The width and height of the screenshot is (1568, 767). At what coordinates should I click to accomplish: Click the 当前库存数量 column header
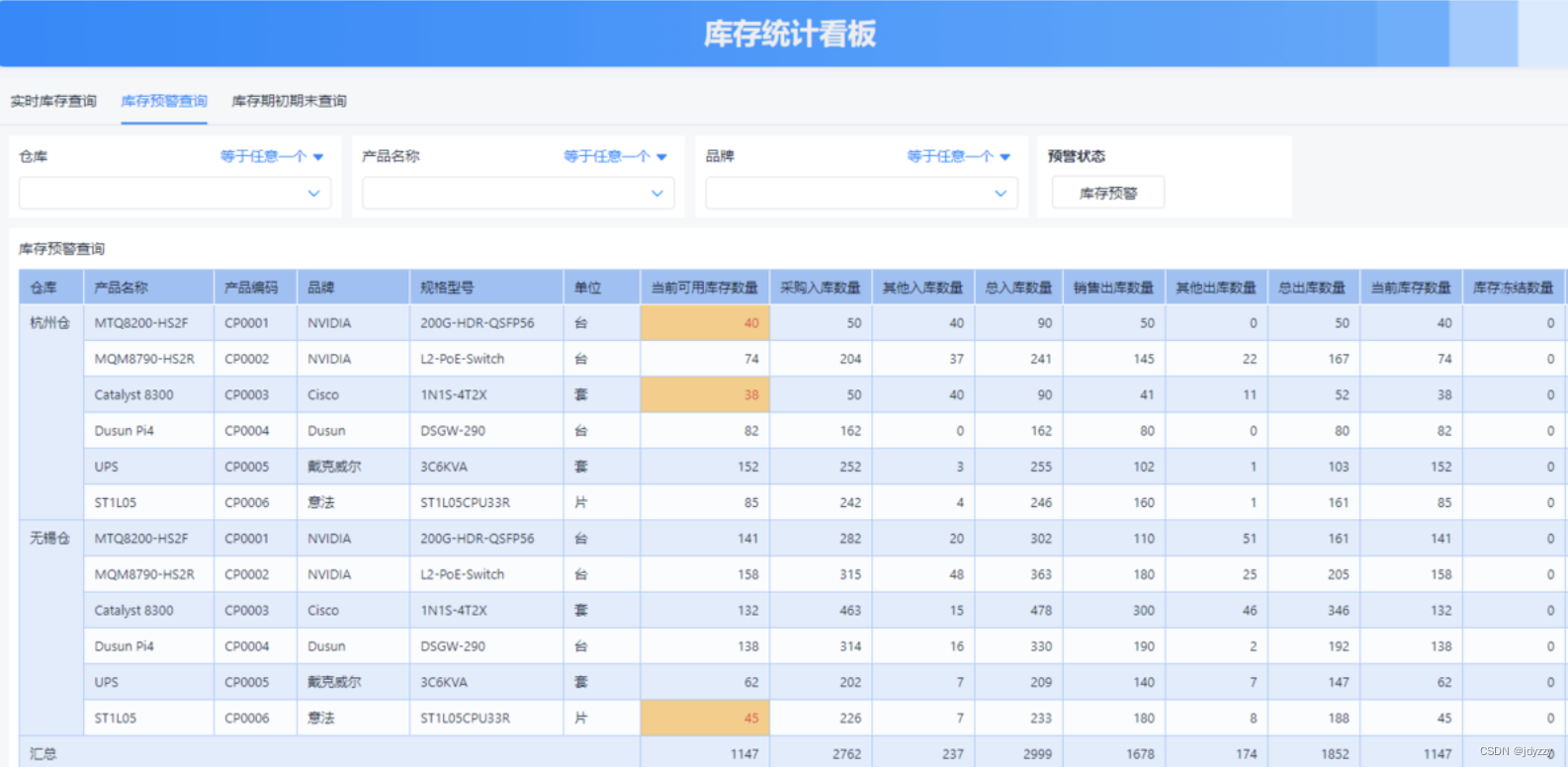pyautogui.click(x=1411, y=288)
